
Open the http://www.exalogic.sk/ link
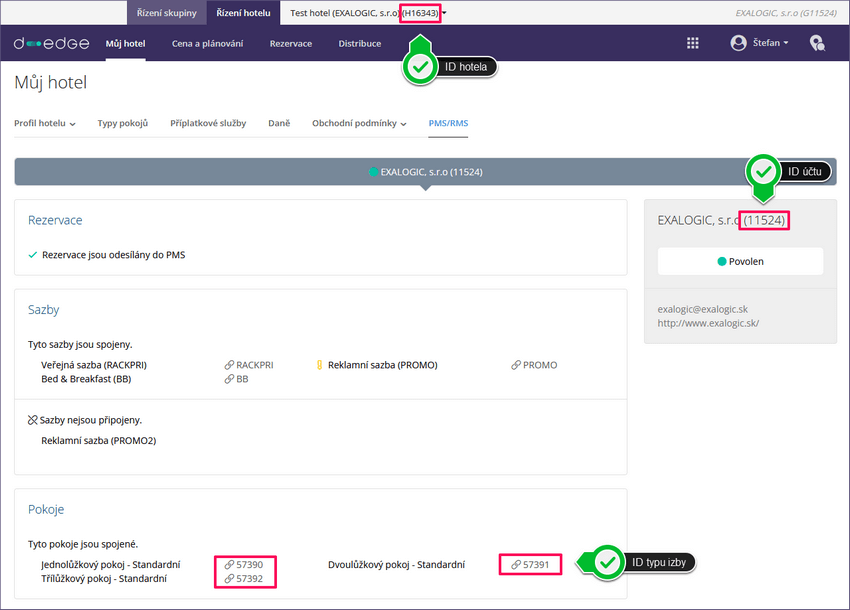pos(708,323)
